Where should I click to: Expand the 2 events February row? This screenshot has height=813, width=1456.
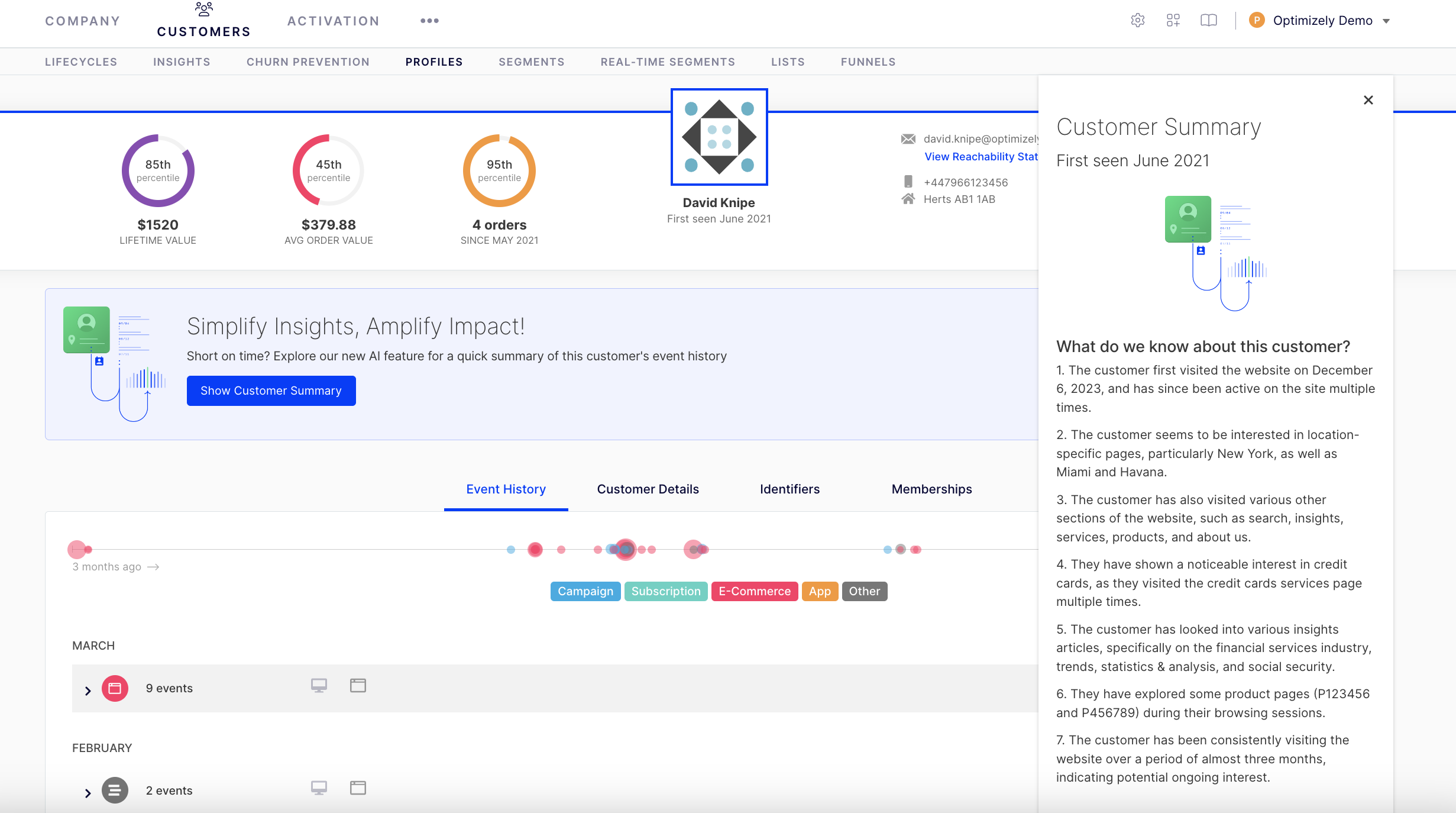88,791
